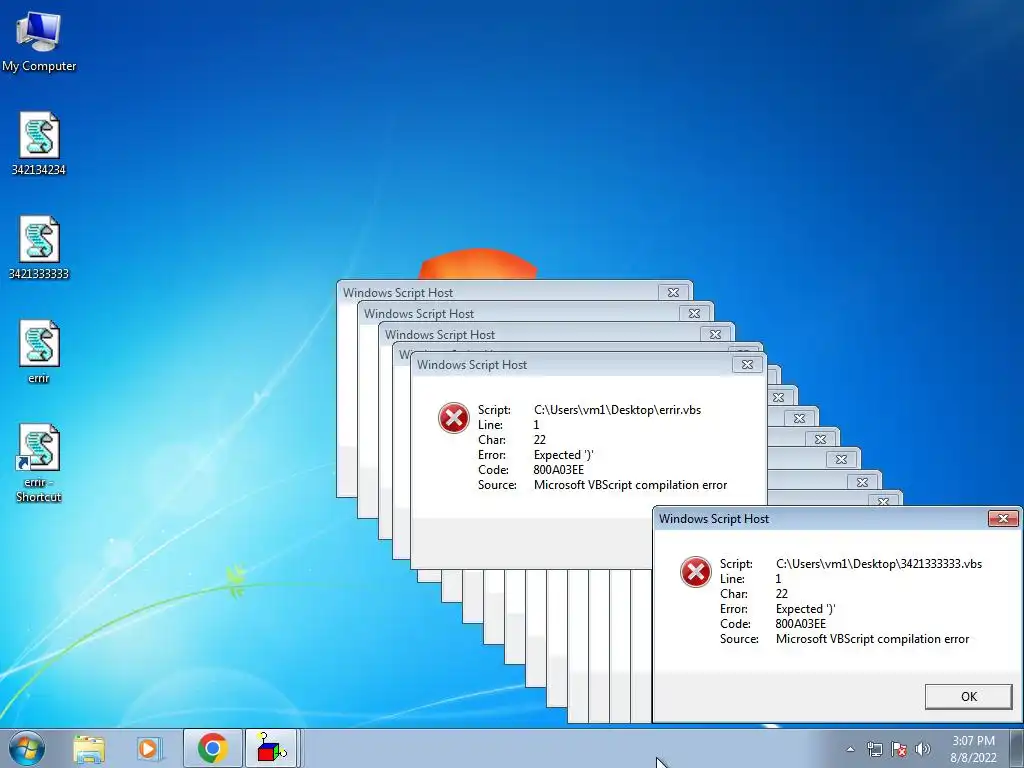Screen dimensions: 1024x768
Task: Close the errir.vbs error dialog
Action: [x=747, y=364]
